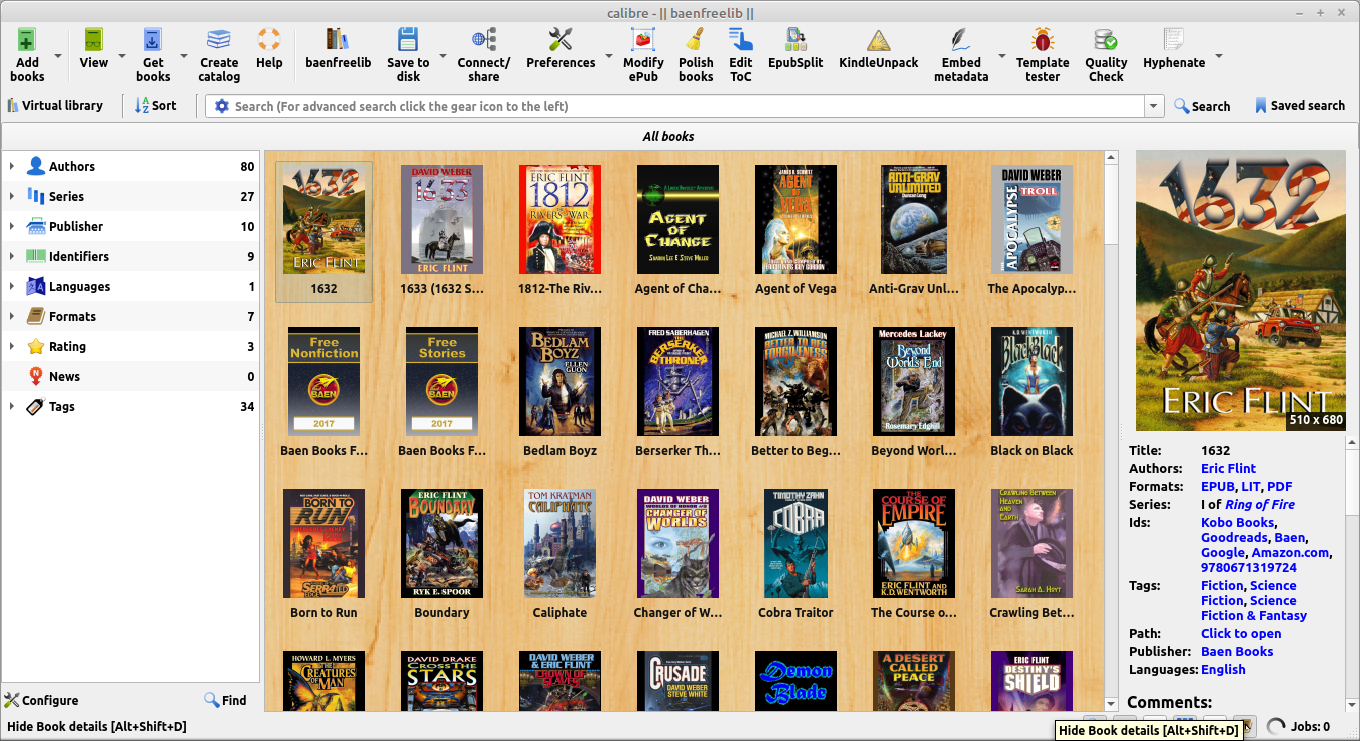
Task: Select the Rating category in tag browser
Action: [x=131, y=346]
